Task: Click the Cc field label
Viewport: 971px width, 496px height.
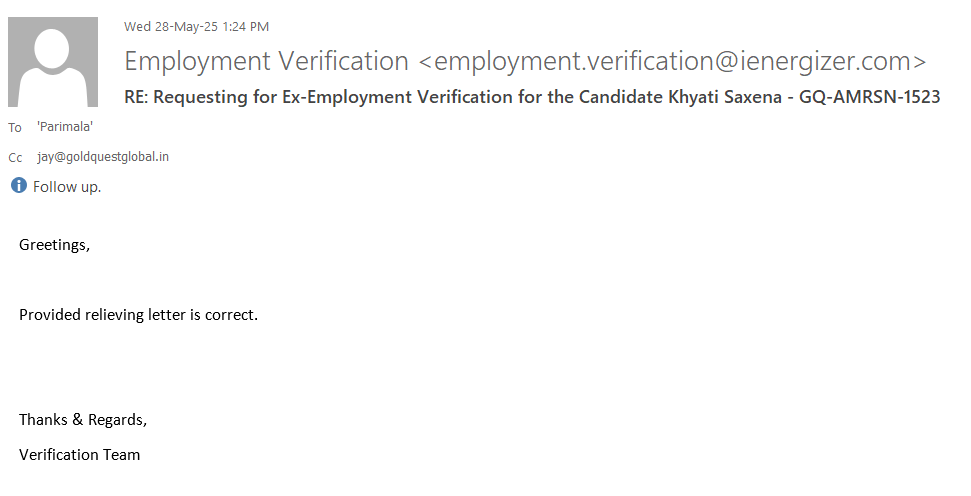Action: [x=15, y=157]
